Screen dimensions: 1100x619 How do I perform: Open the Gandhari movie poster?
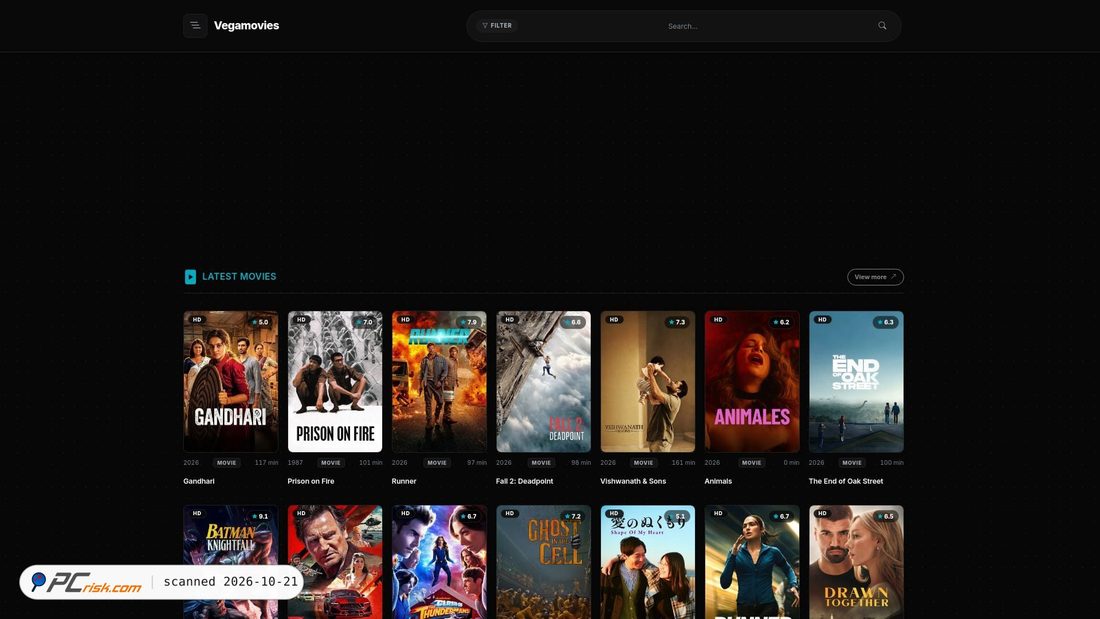(x=231, y=382)
